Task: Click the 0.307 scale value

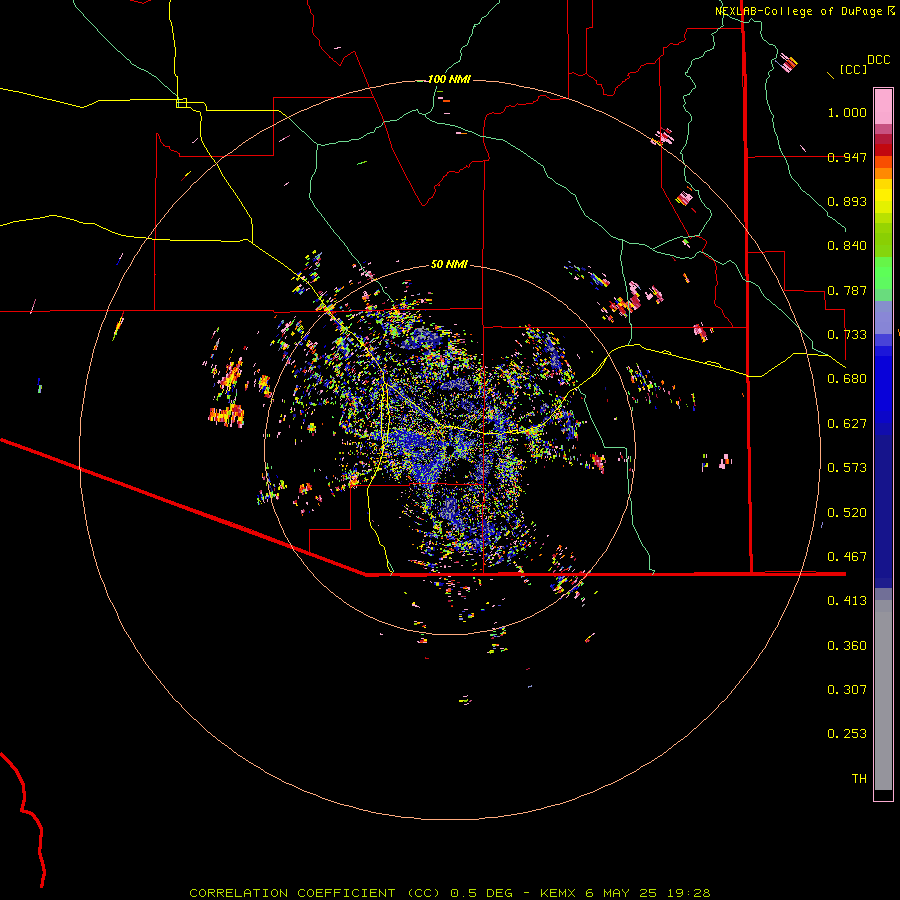Action: pos(847,690)
